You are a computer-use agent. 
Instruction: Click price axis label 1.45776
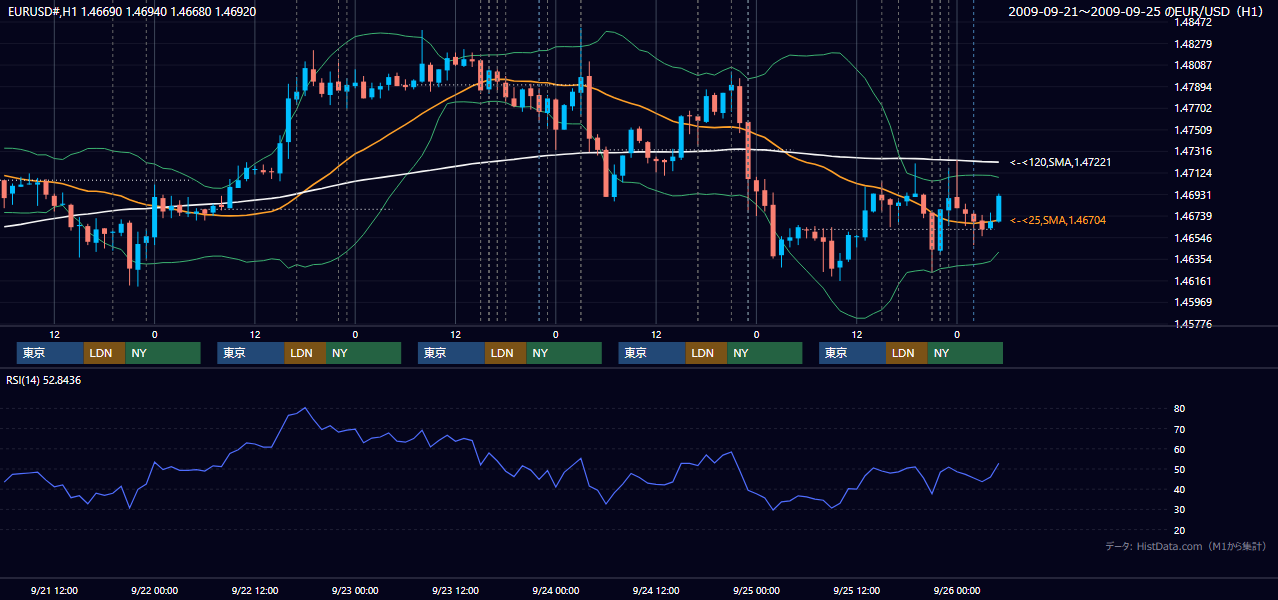coord(1193,324)
